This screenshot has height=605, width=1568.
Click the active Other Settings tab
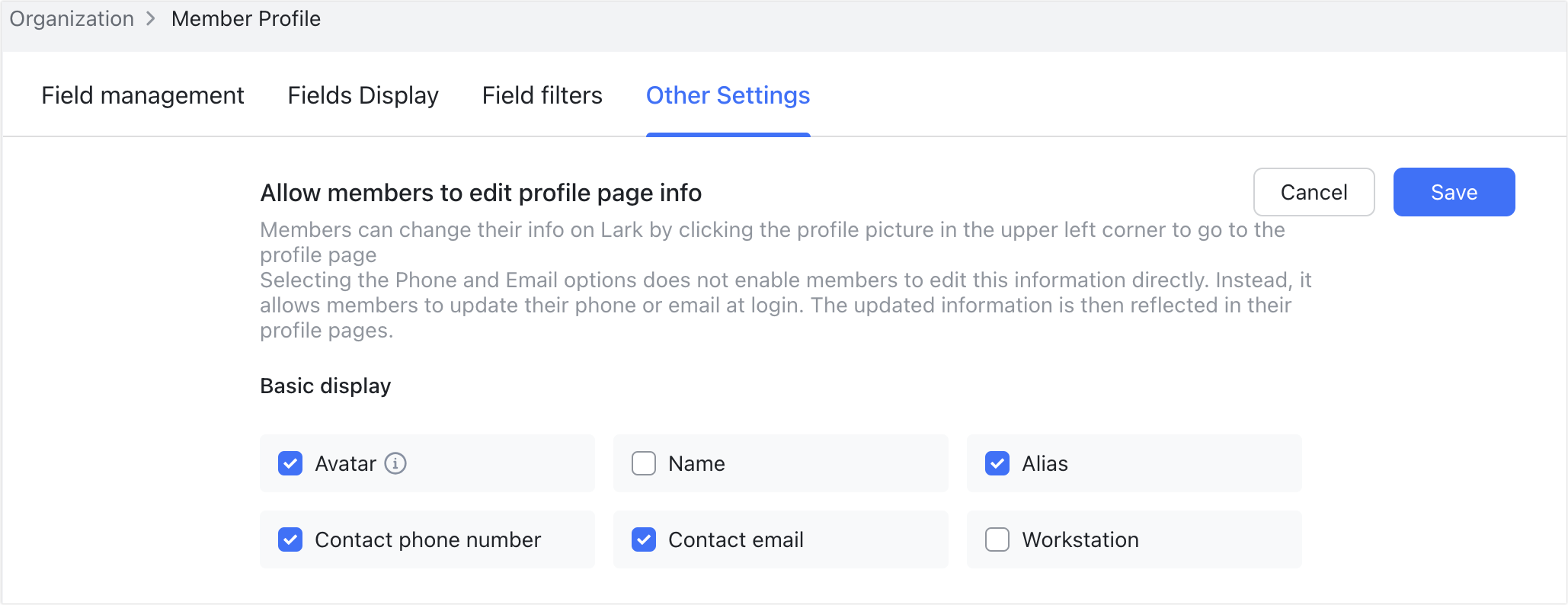[728, 95]
